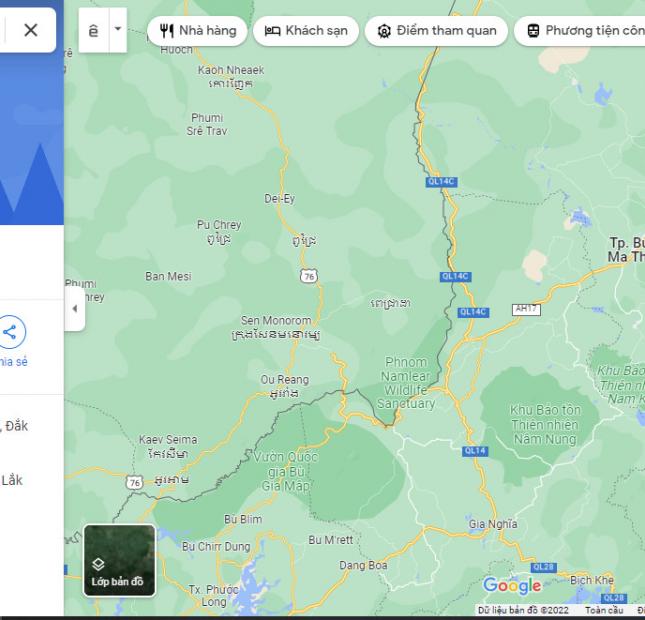The width and height of the screenshot is (645, 620).
Task: Click the Dữ liệu bản đồ ©2022 text
Action: (x=523, y=610)
